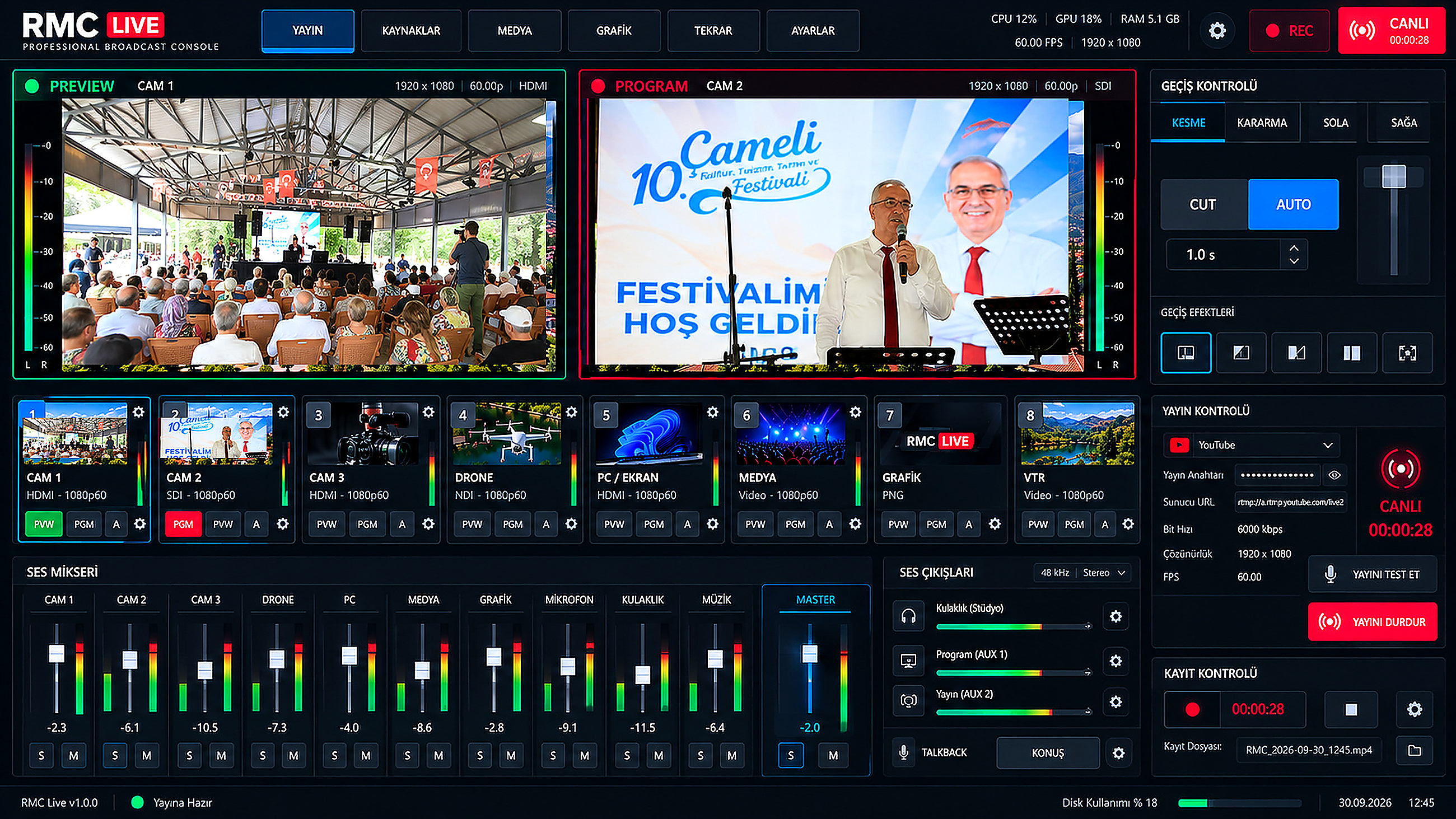Toggle the A button on the CAM 3 source

coord(402,525)
